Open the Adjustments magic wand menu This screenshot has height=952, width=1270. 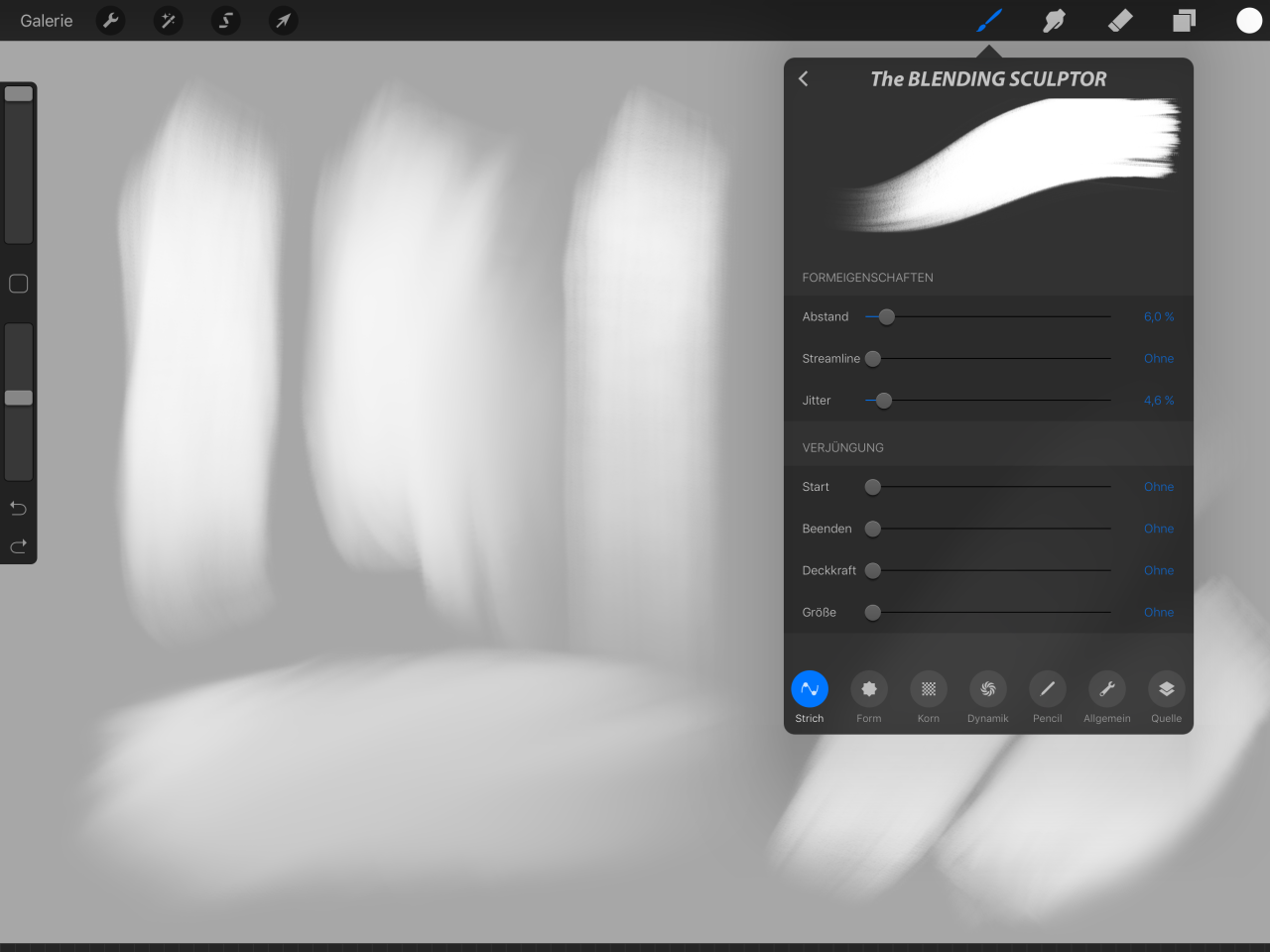point(169,21)
